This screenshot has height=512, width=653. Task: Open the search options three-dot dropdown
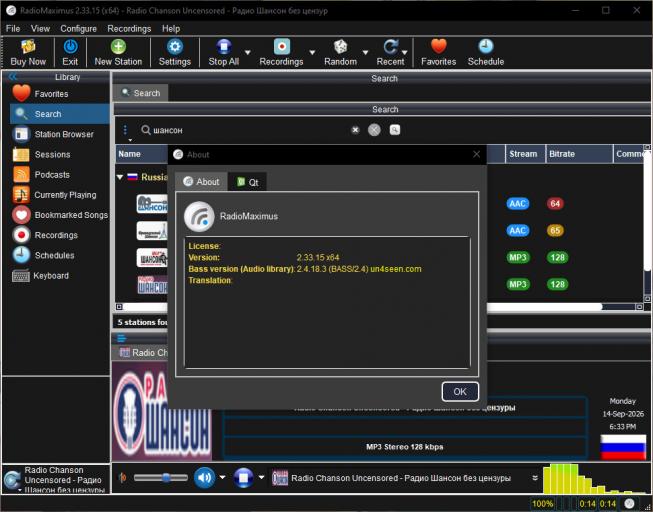[125, 132]
